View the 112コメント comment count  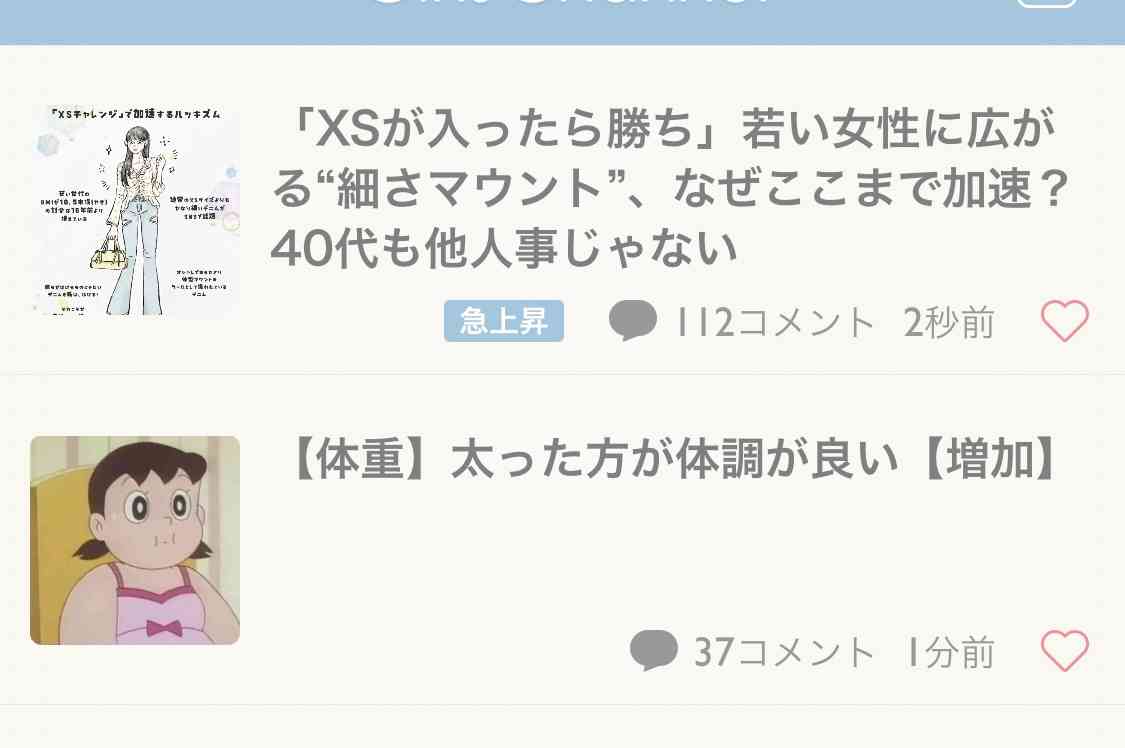click(776, 322)
